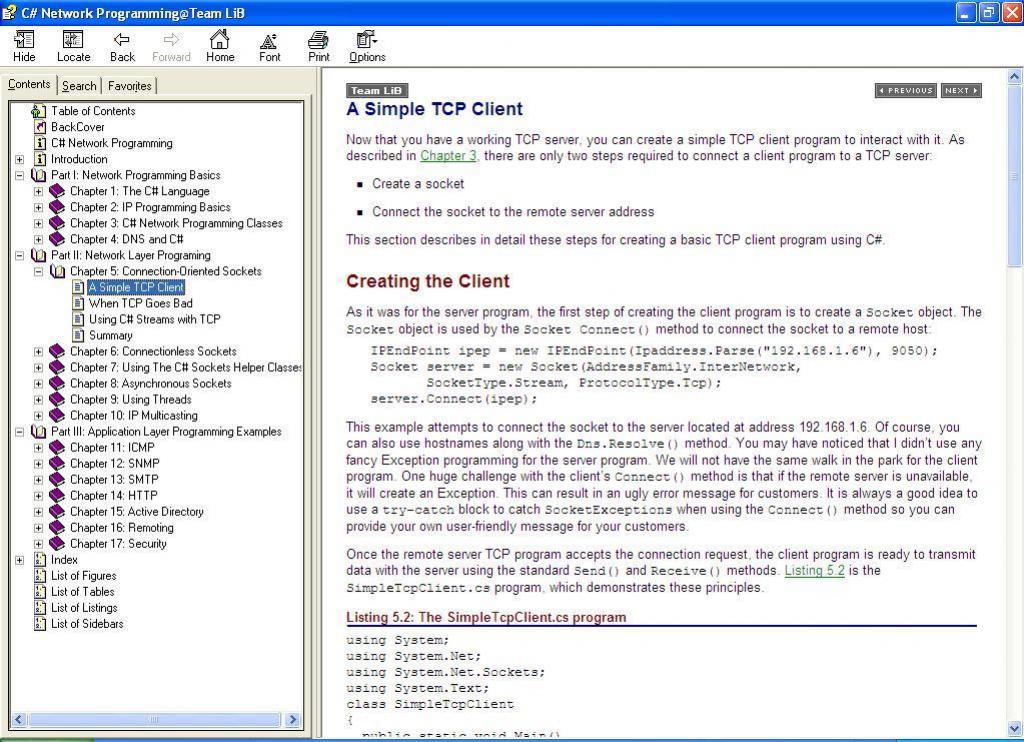The image size is (1024, 742).
Task: Switch to the Search tab
Action: 79,86
